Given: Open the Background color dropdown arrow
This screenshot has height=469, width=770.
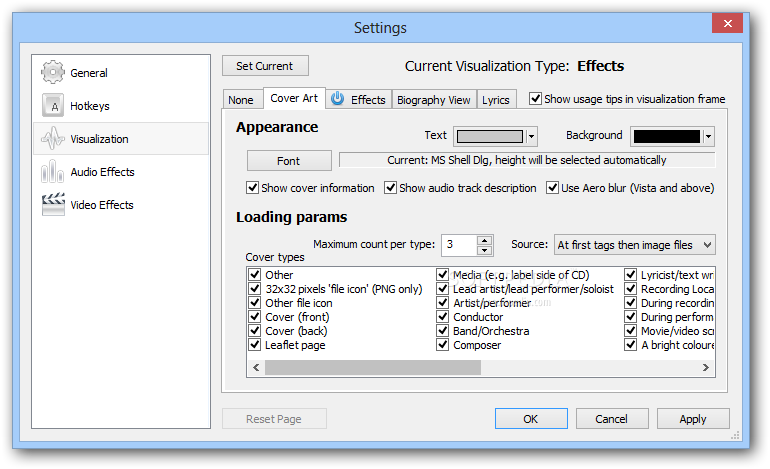Looking at the screenshot, I should pos(708,137).
